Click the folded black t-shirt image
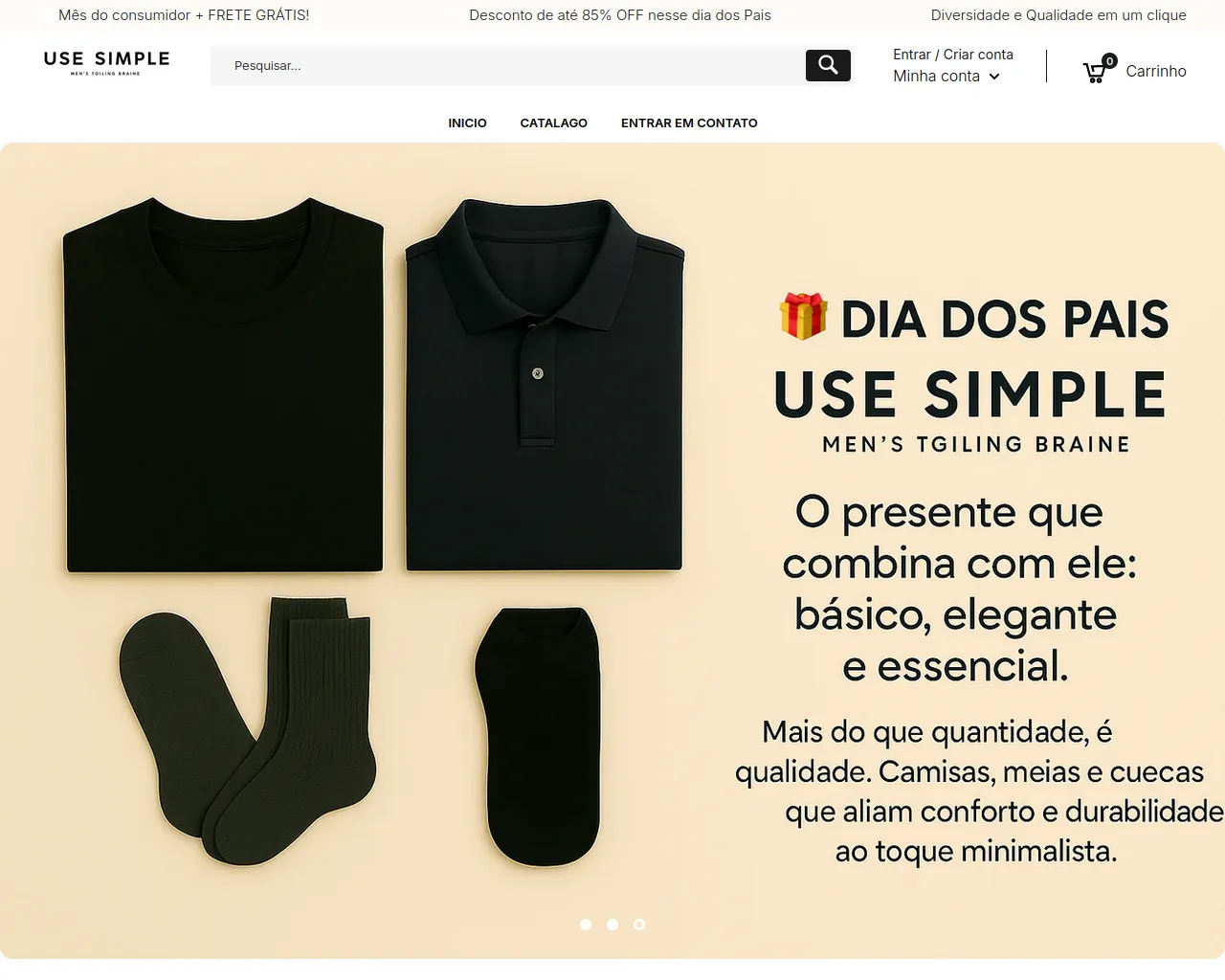 (x=224, y=385)
